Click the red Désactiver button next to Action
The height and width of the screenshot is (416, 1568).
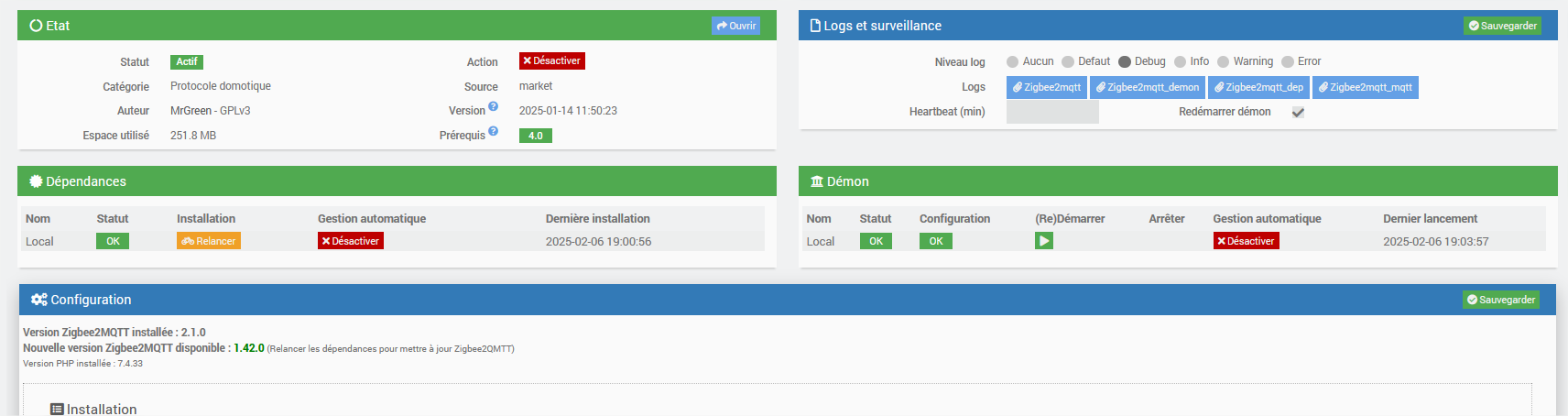coord(551,60)
